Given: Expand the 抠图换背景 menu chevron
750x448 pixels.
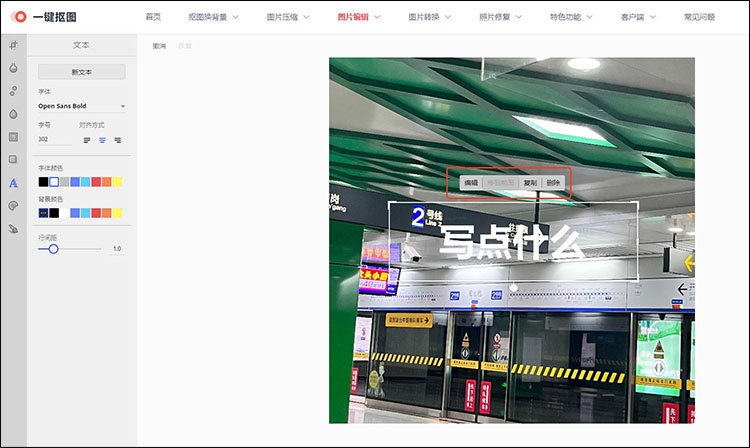Looking at the screenshot, I should pyautogui.click(x=235, y=17).
